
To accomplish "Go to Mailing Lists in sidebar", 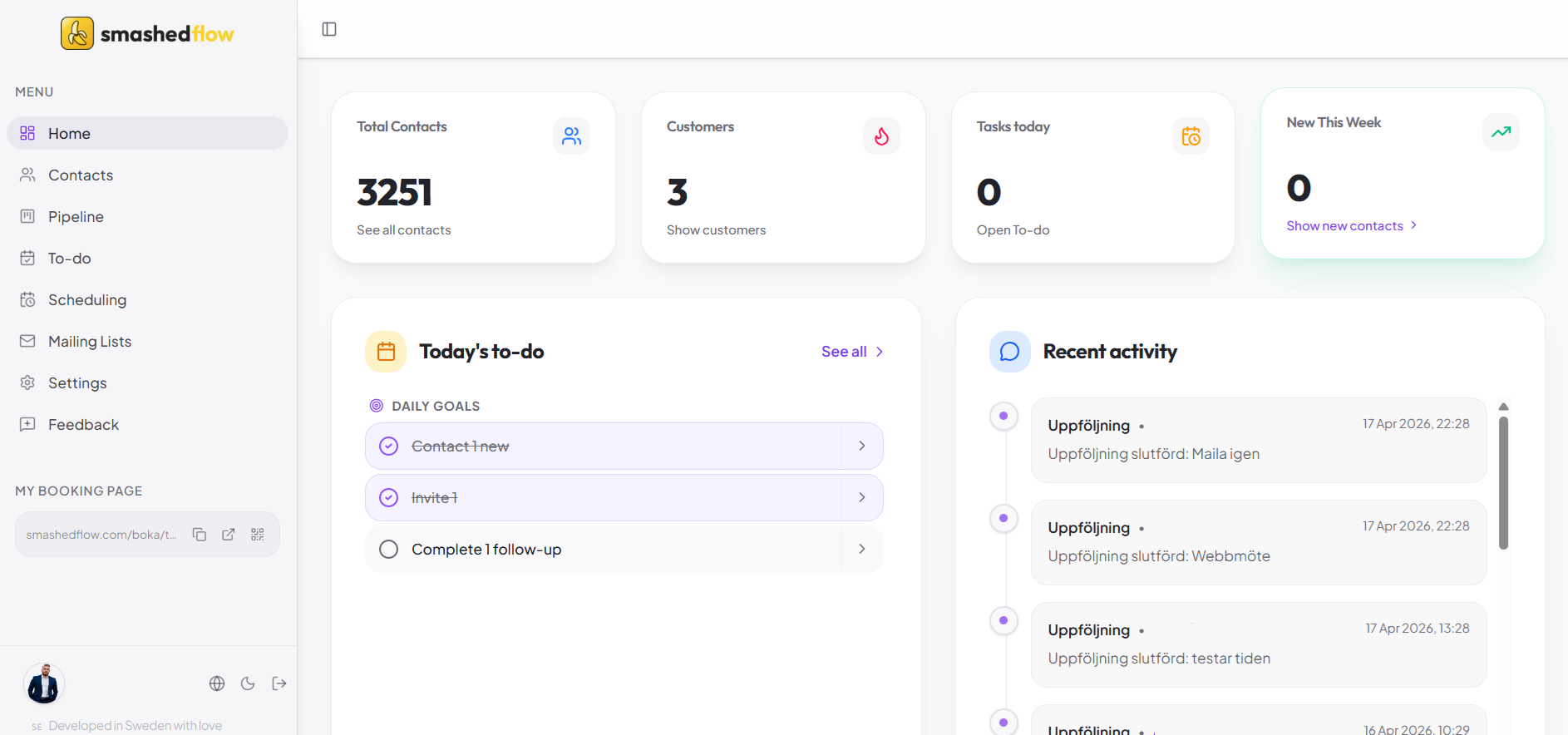I will [x=90, y=342].
